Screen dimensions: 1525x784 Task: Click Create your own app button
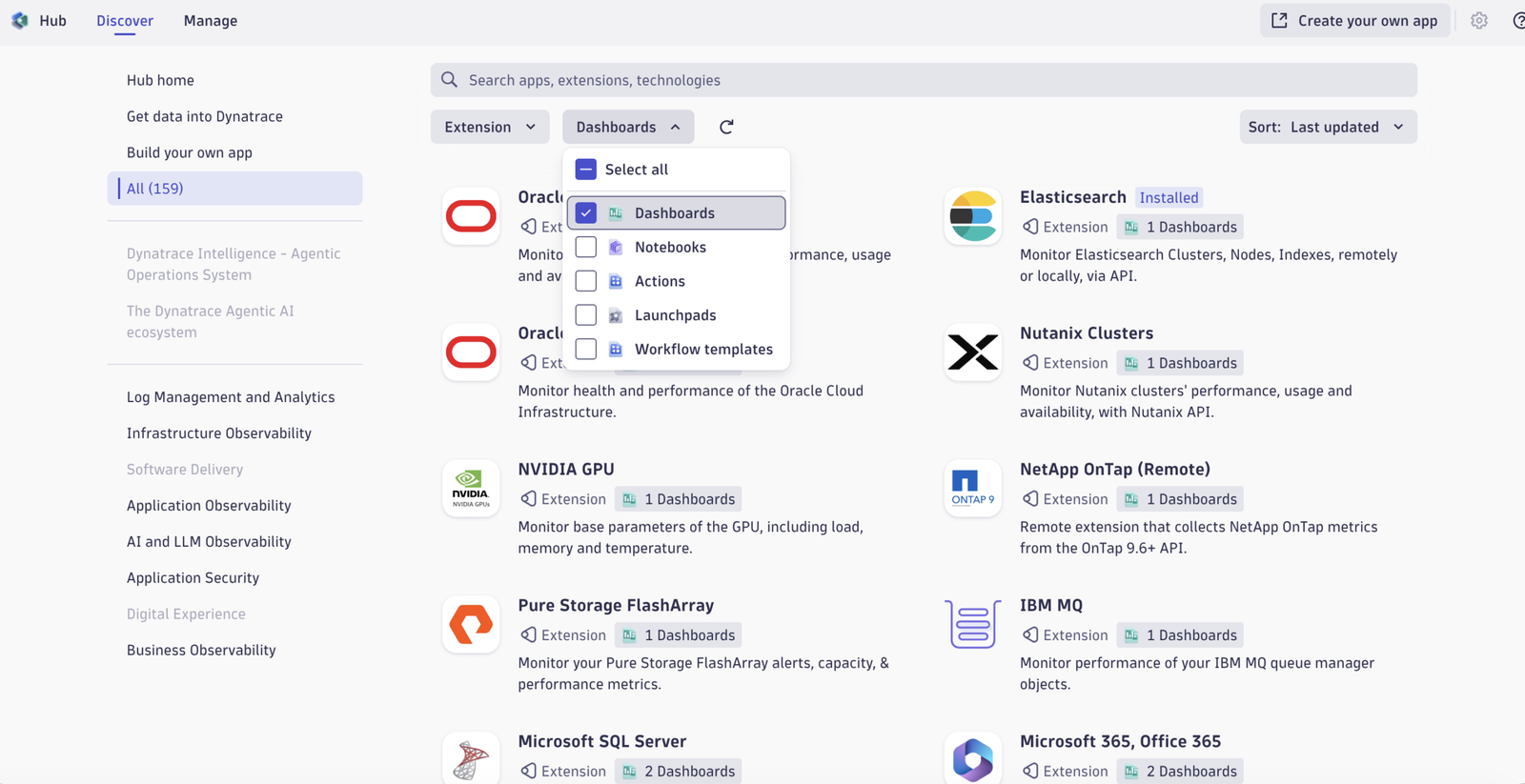click(1355, 20)
